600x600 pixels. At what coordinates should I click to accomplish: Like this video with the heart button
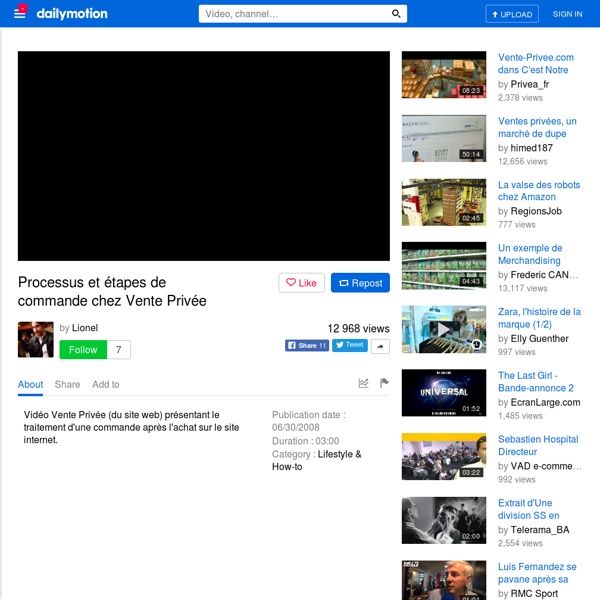pos(302,283)
